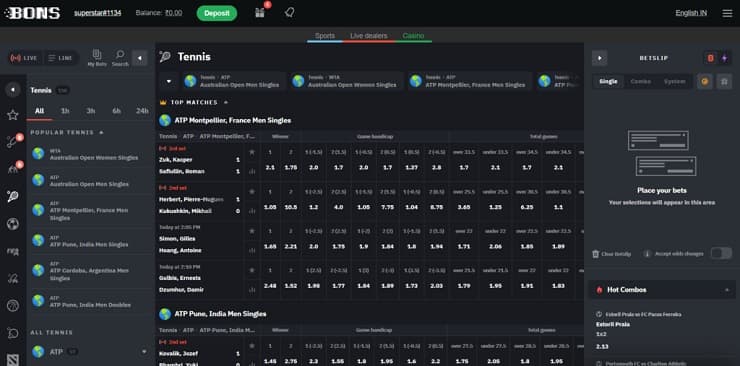The height and width of the screenshot is (366, 740).
Task: Click the red B betslip icon
Action: 710,58
